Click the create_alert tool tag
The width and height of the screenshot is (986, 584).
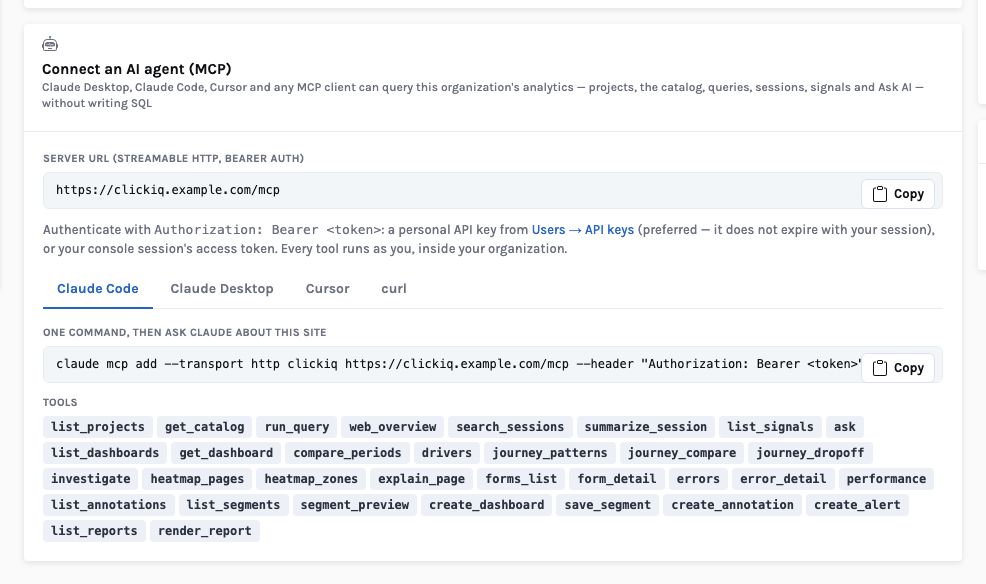(x=857, y=505)
